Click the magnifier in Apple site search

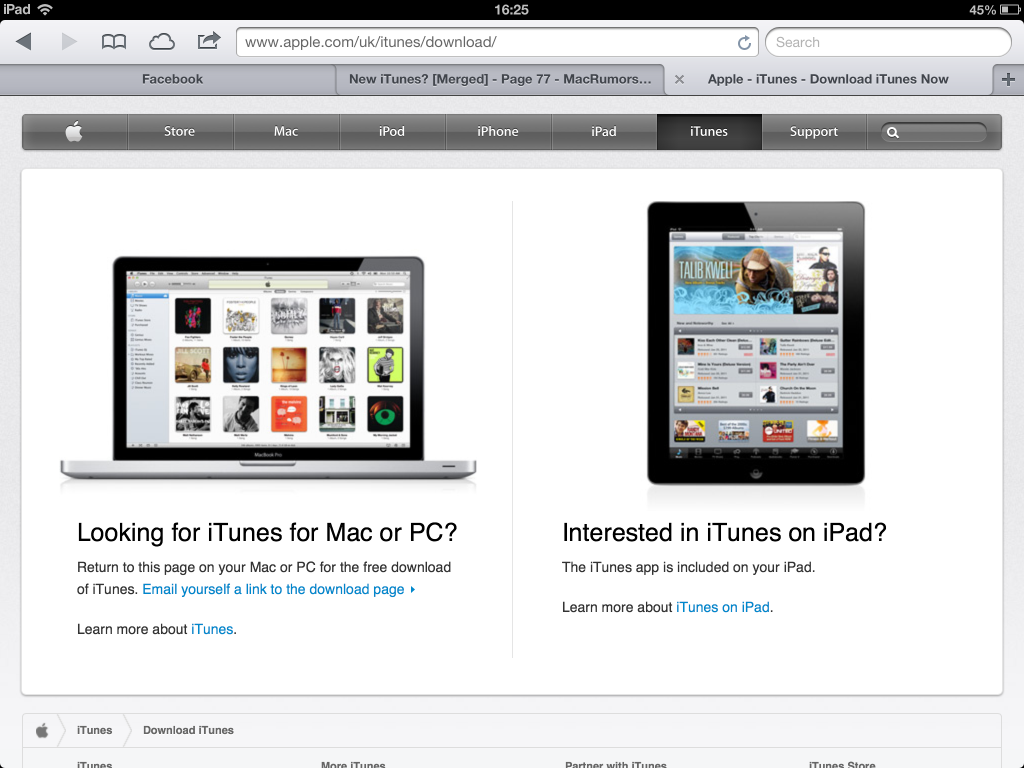point(893,133)
